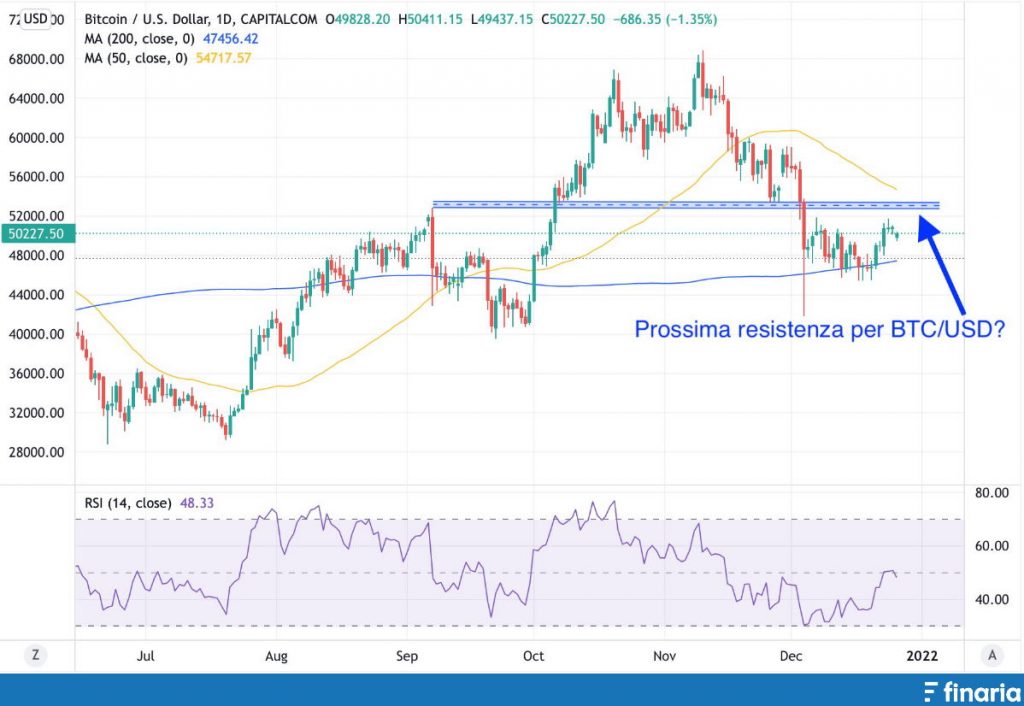Click the 32000.00 price axis label
This screenshot has width=1024, height=706.
tap(37, 413)
